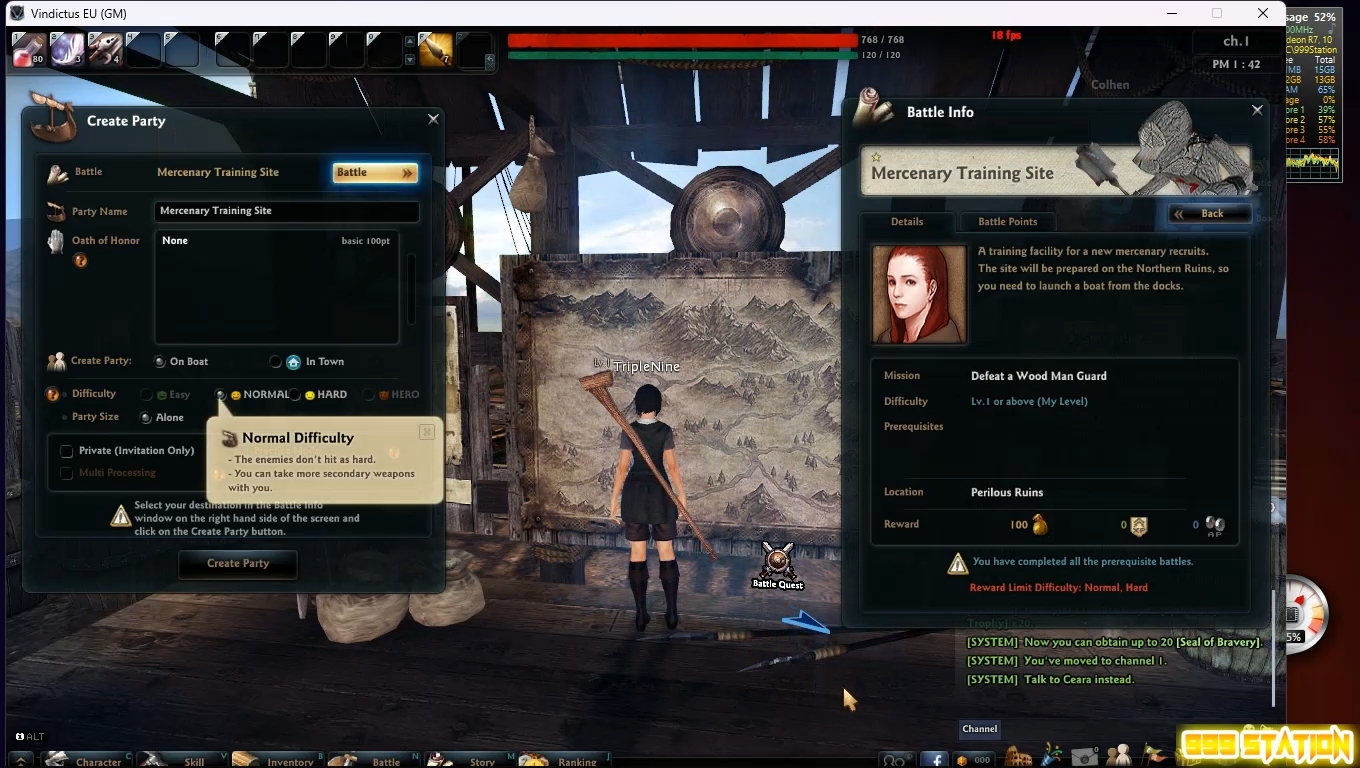
Task: Close the Normal Difficulty tooltip
Action: (x=427, y=432)
